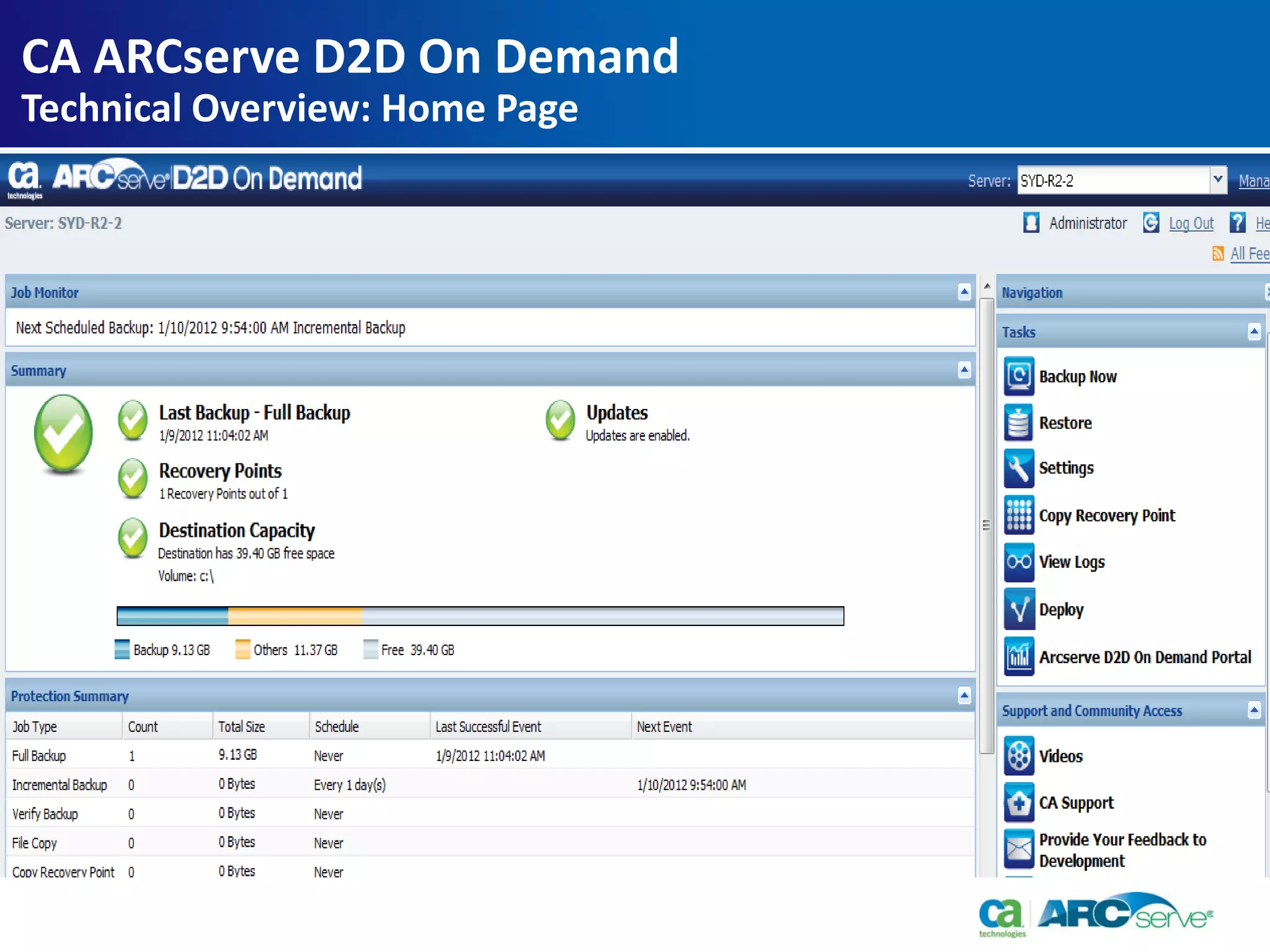Click the Updates status check icon
This screenshot has width=1270, height=952.
pos(561,420)
